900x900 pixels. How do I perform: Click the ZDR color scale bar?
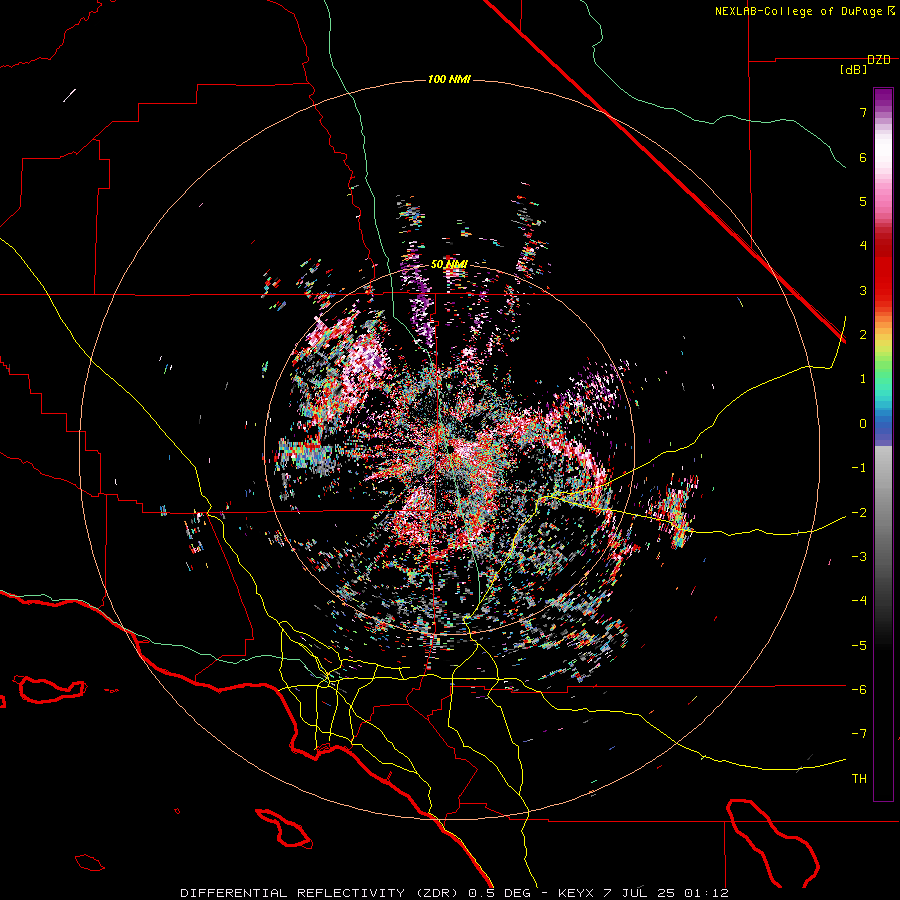pos(883,444)
